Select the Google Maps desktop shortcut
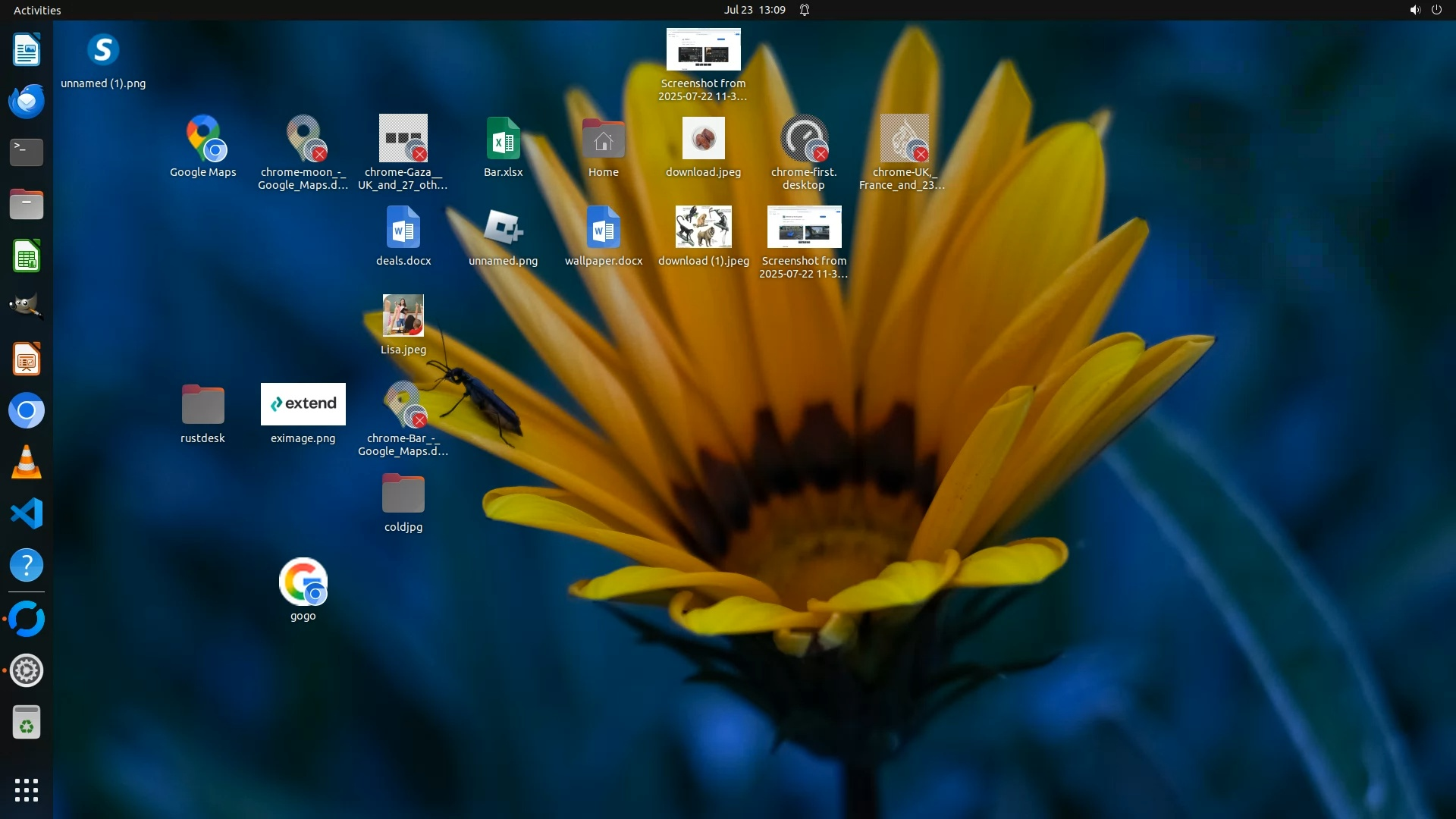Image resolution: width=1456 pixels, height=819 pixels. 202,140
